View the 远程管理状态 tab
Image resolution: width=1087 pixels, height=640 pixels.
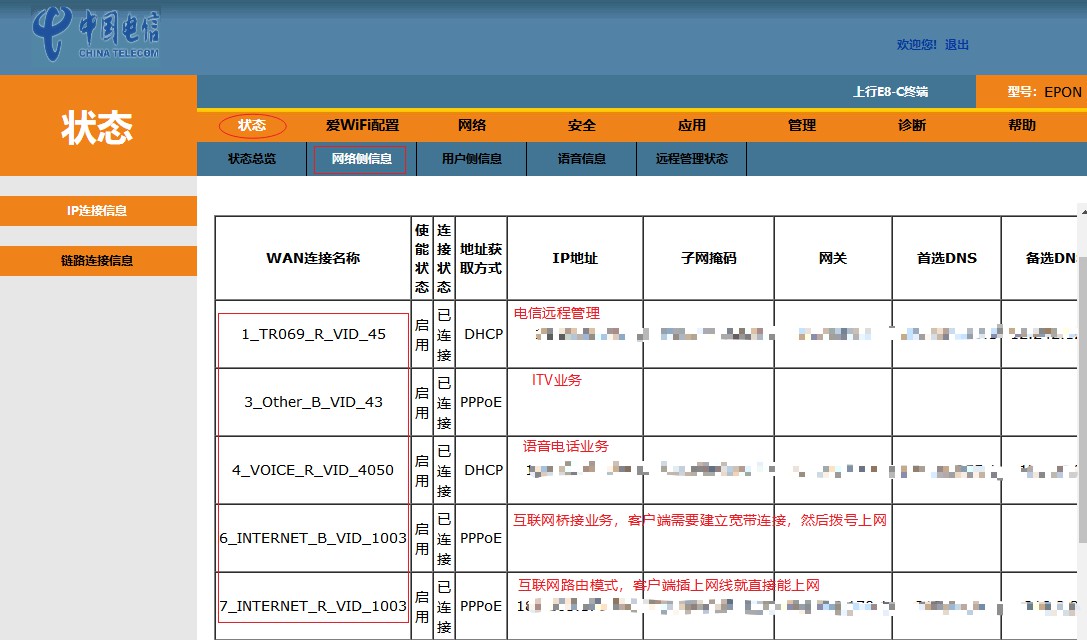[690, 158]
